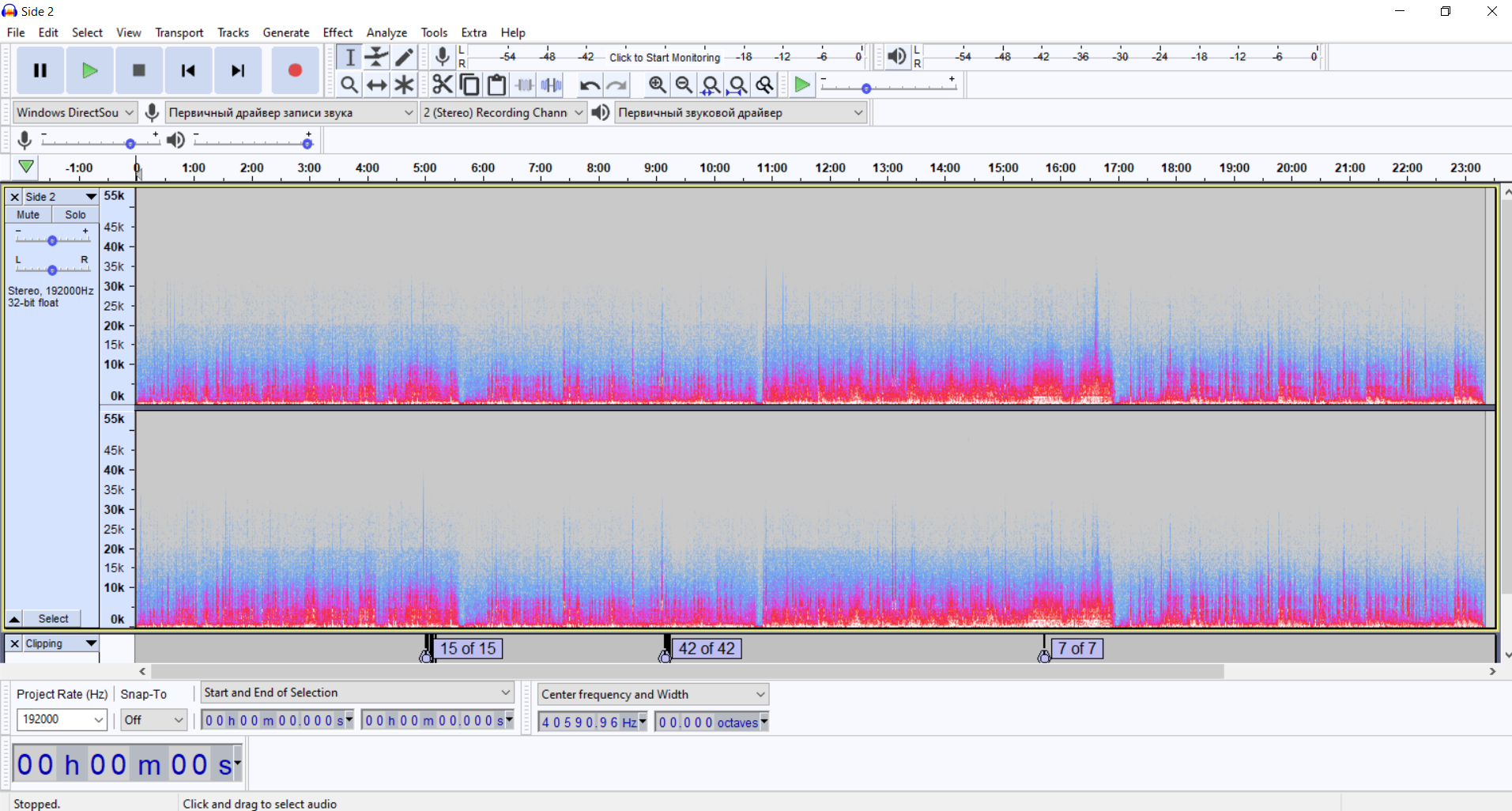The width and height of the screenshot is (1512, 811).
Task: Start playback with the Play button
Action: tap(89, 70)
